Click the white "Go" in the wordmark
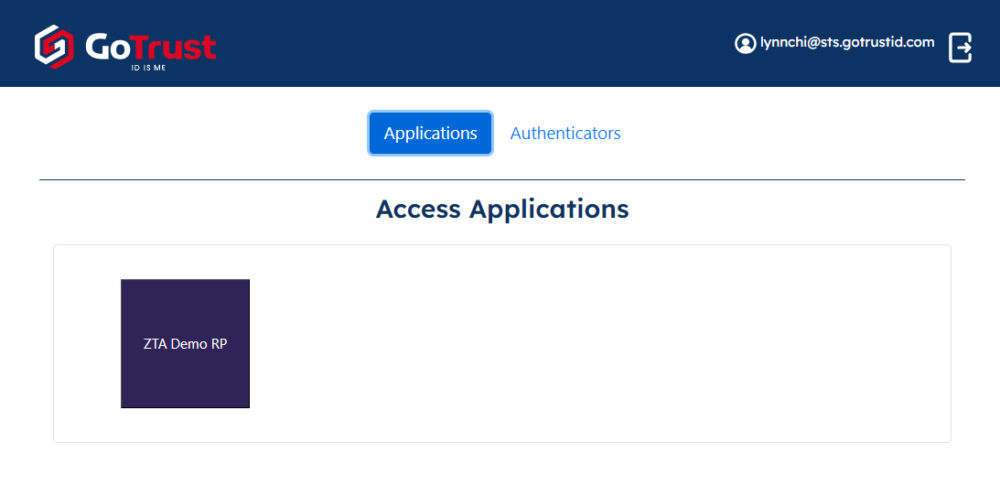Screen dimensions: 1000x486 click(105, 46)
